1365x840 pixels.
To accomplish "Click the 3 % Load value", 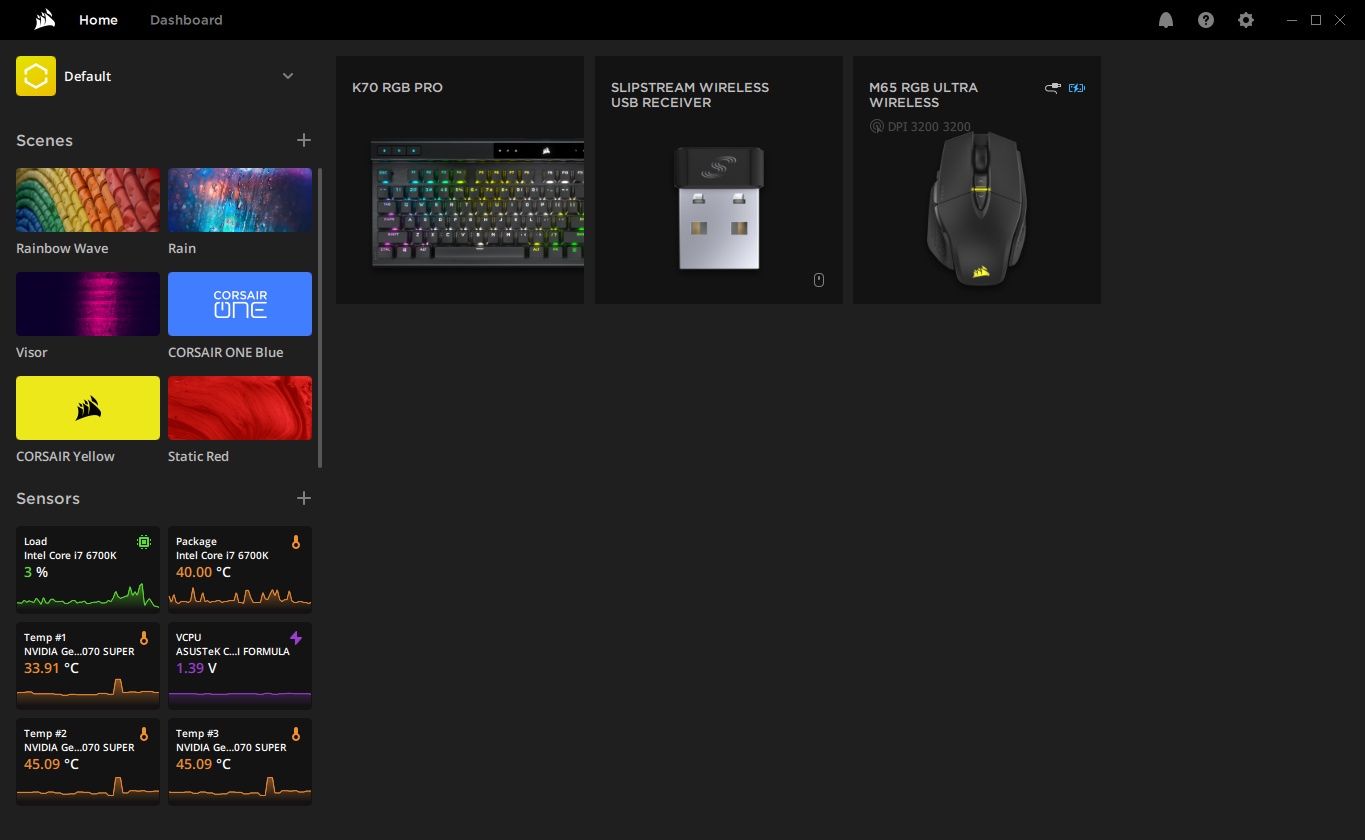I will pyautogui.click(x=36, y=572).
